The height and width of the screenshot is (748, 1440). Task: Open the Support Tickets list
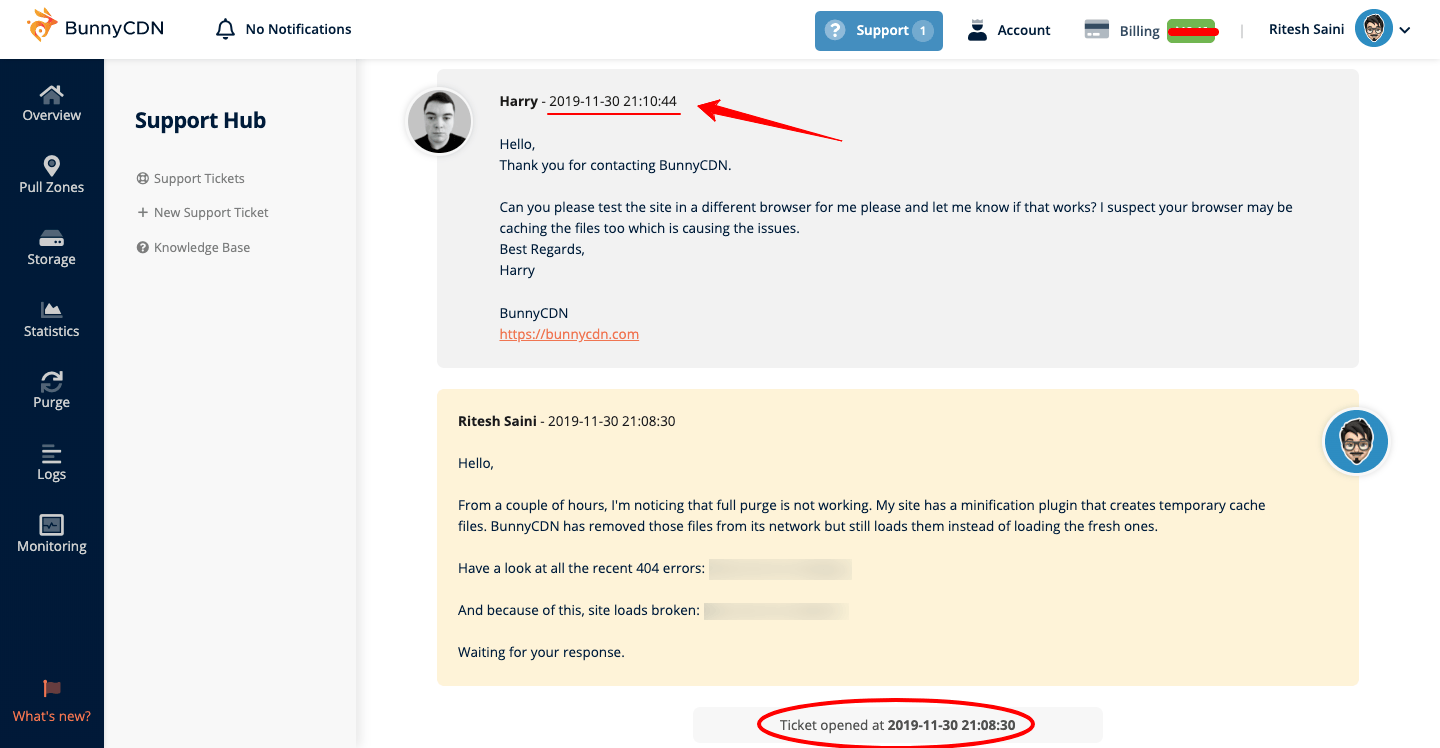point(199,178)
